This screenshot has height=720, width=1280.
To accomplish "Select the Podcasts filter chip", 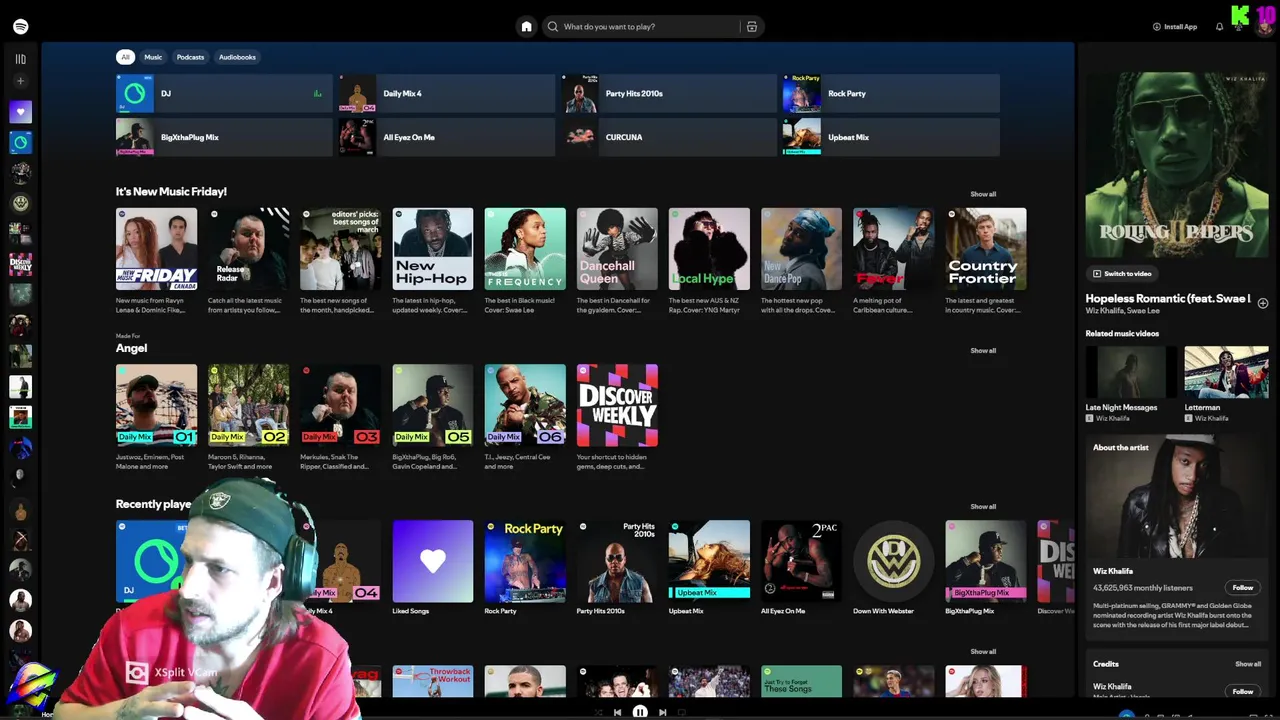I will click(x=190, y=57).
